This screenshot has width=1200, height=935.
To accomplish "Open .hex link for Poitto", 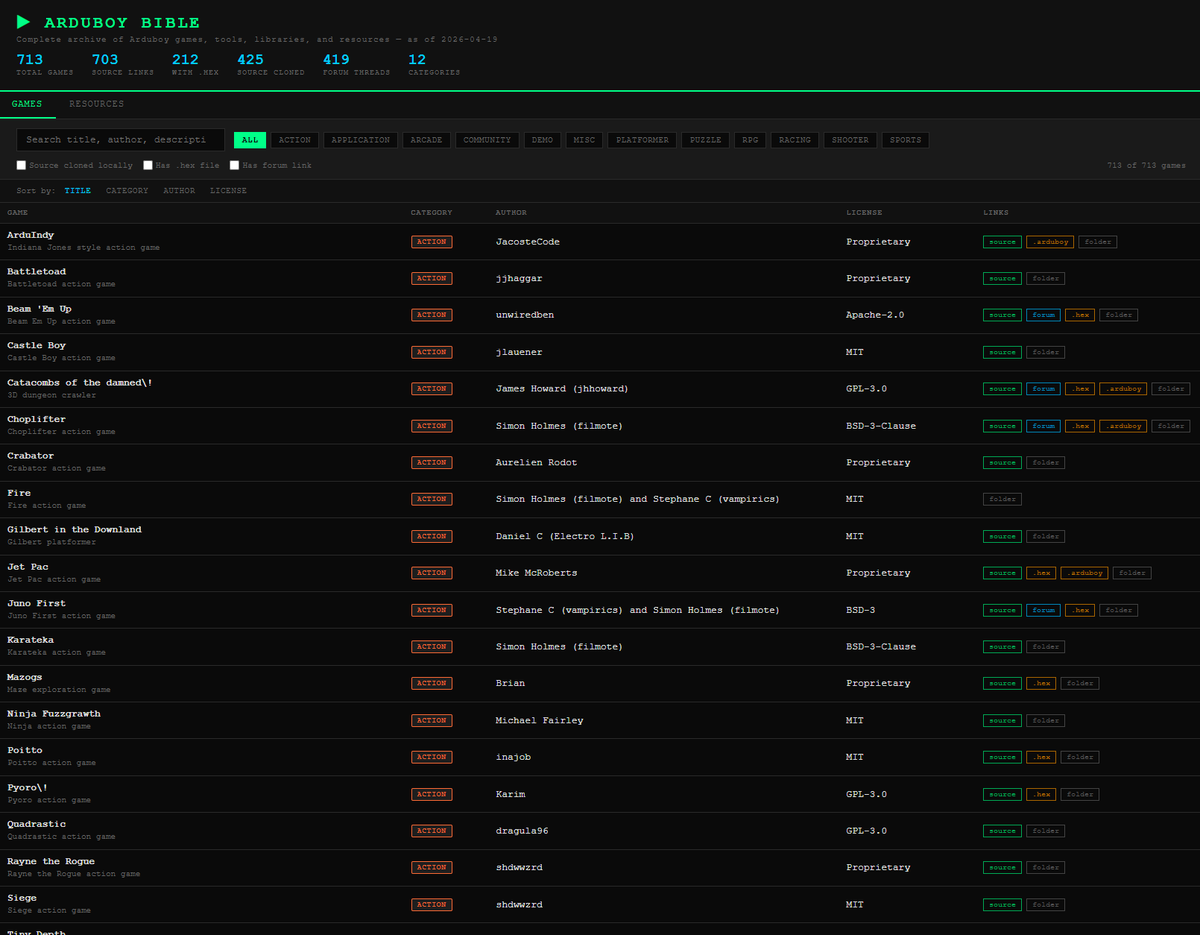I will pos(1041,757).
